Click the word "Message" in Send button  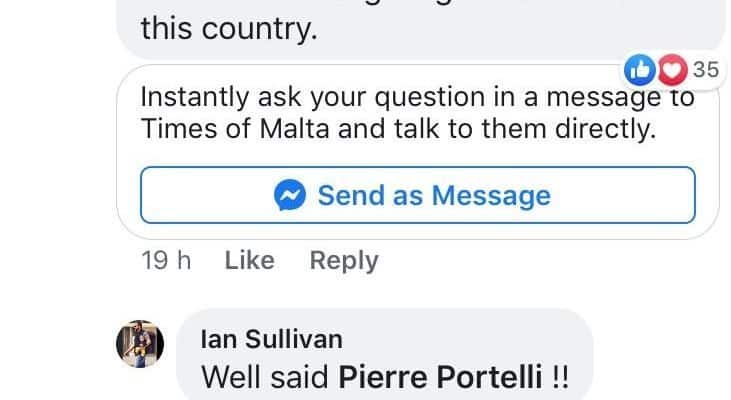click(490, 195)
